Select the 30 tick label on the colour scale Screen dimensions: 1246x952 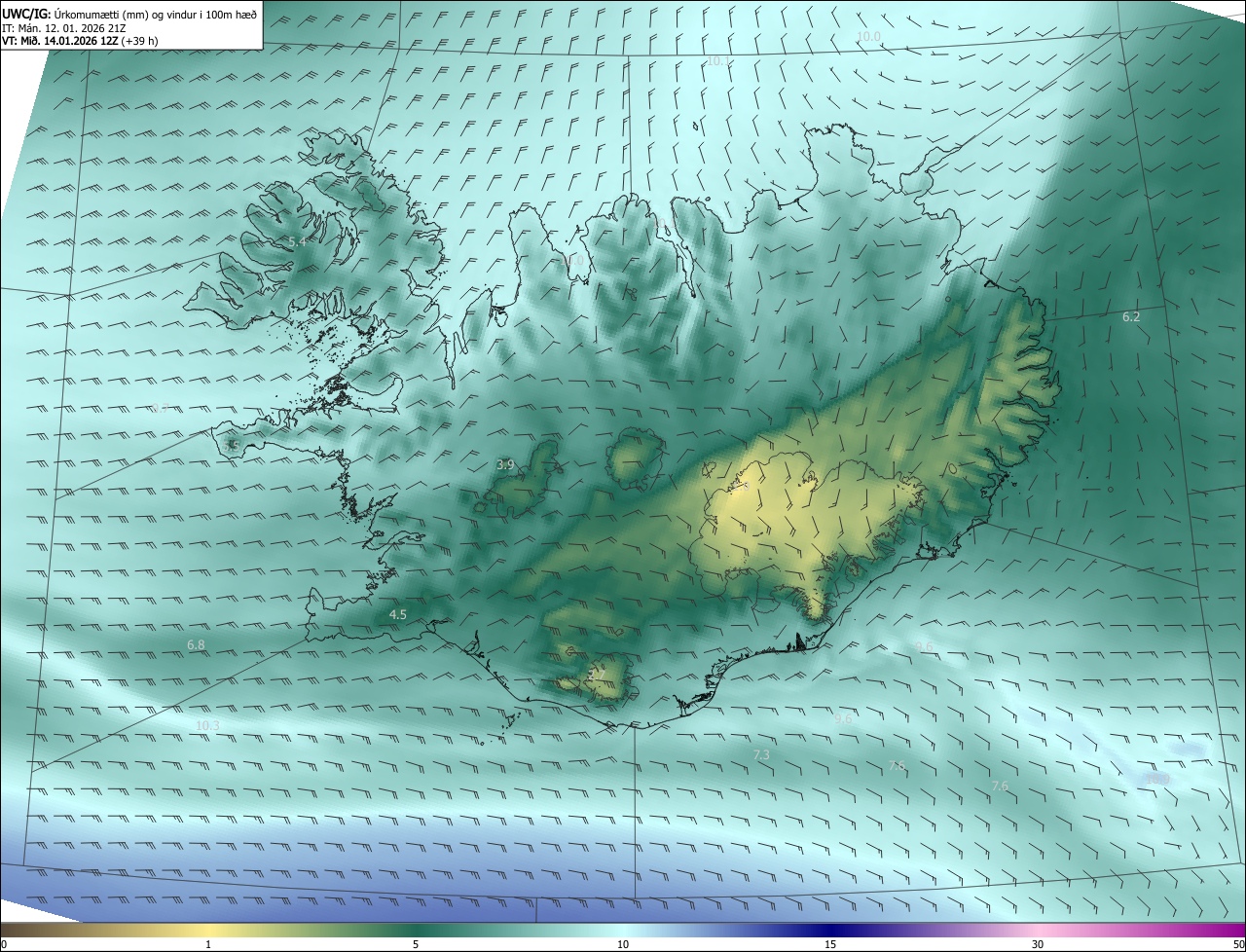pyautogui.click(x=1038, y=944)
